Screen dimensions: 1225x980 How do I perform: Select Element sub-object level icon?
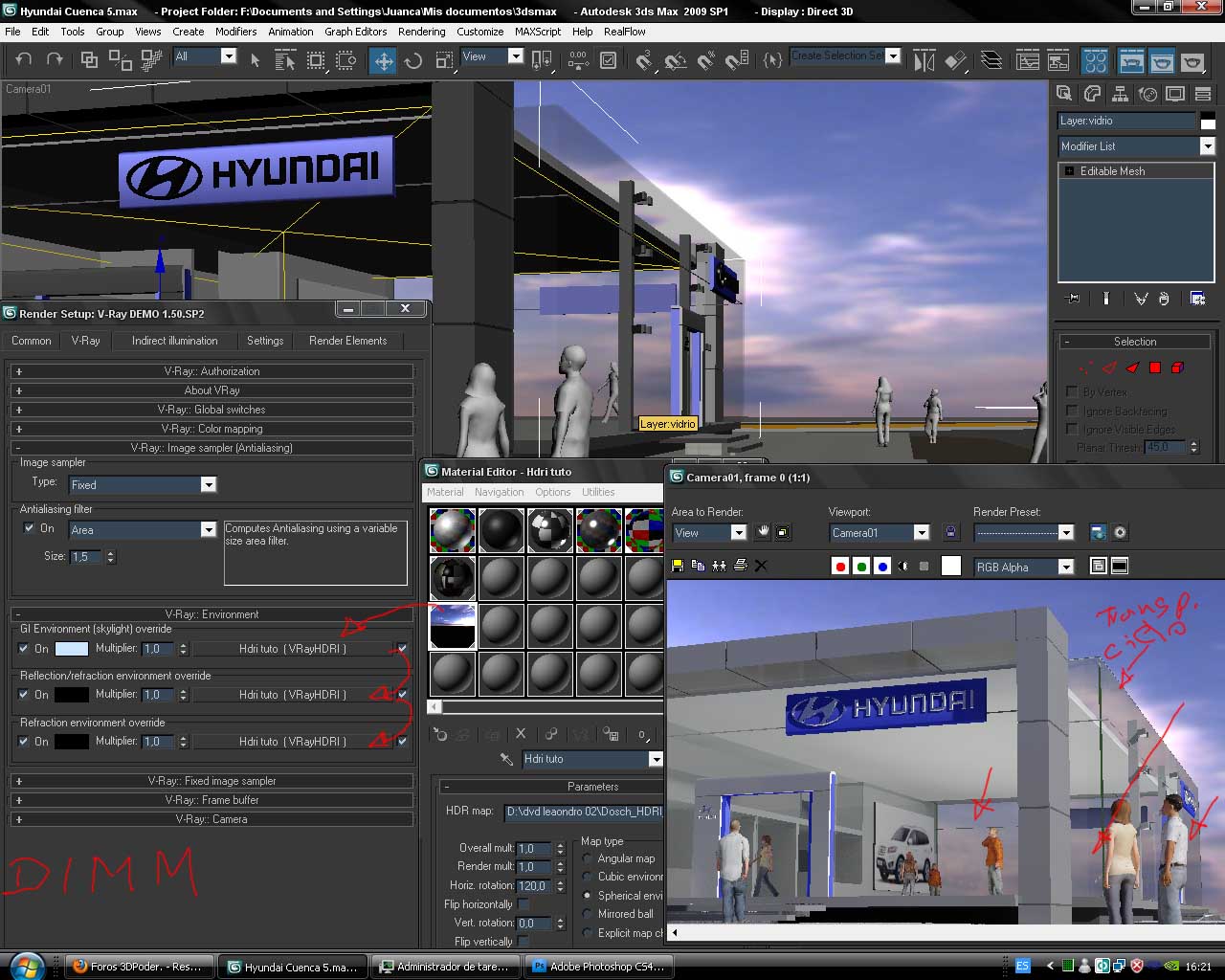pos(1177,367)
